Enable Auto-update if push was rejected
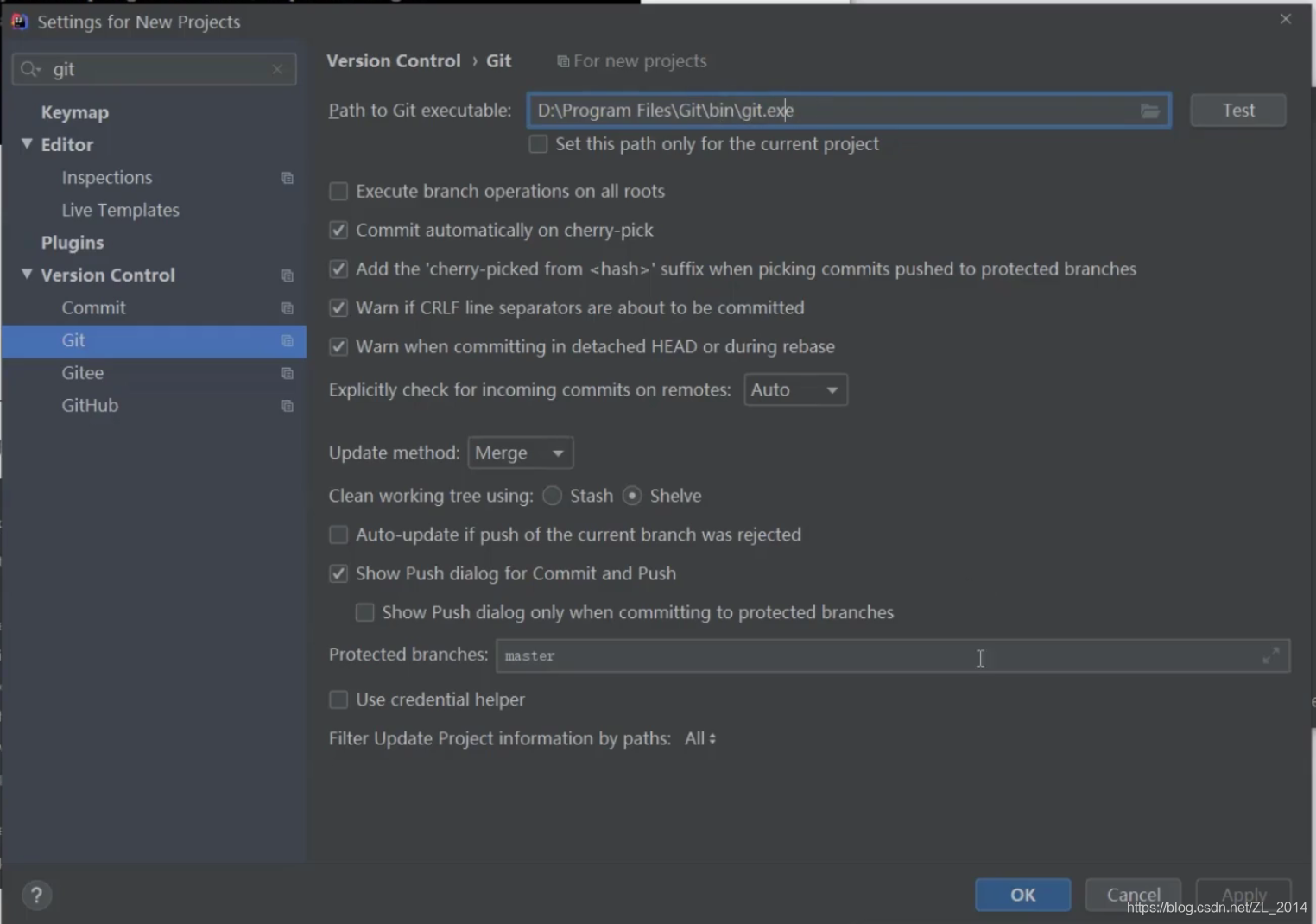Viewport: 1316px width, 924px height. tap(338, 535)
